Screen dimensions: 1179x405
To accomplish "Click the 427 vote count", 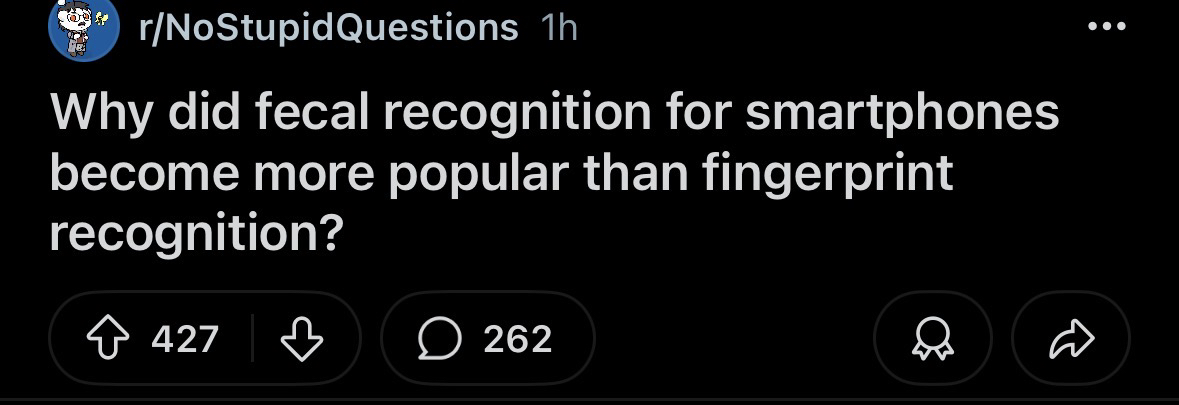I will tap(185, 339).
